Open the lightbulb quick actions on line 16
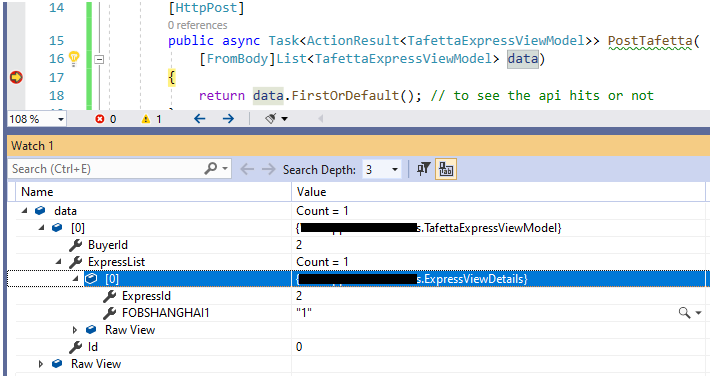711x376 pixels. click(74, 59)
